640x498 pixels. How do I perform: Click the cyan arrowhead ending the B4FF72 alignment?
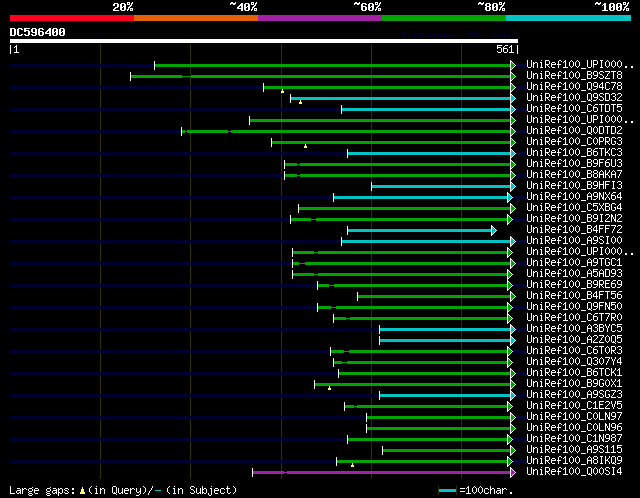click(494, 231)
